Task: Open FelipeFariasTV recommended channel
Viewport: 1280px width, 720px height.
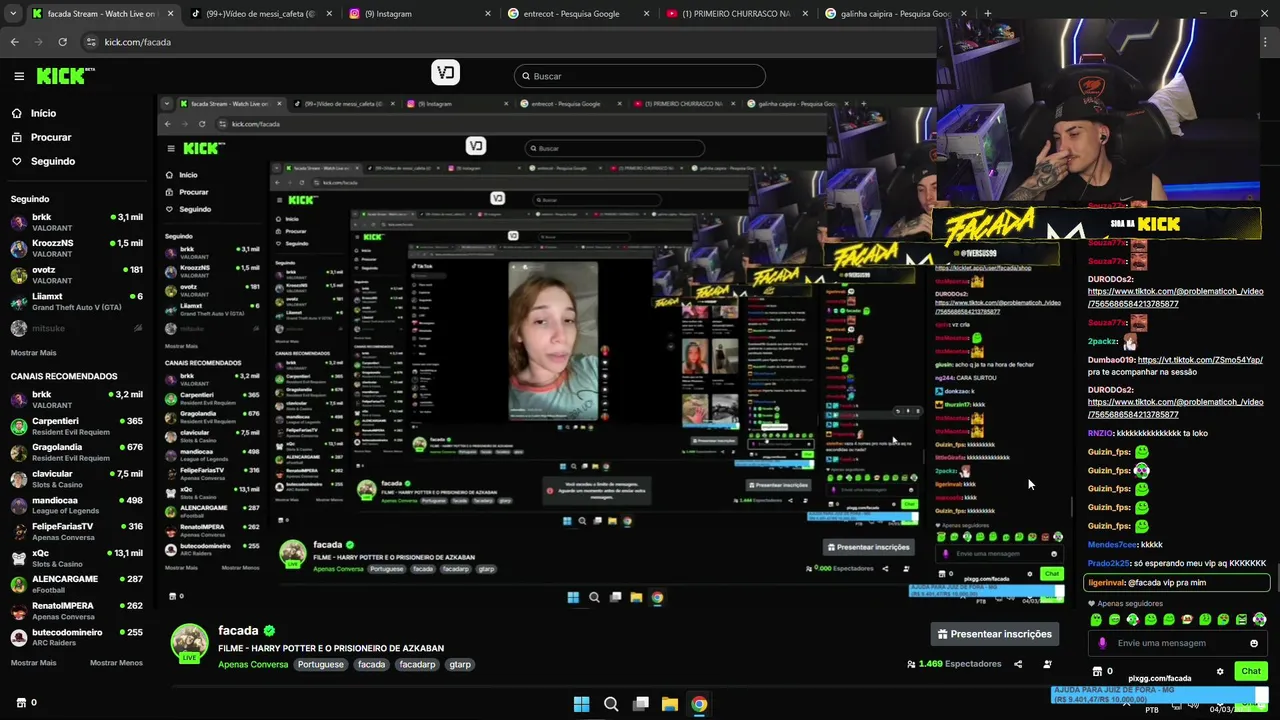Action: pos(77,531)
